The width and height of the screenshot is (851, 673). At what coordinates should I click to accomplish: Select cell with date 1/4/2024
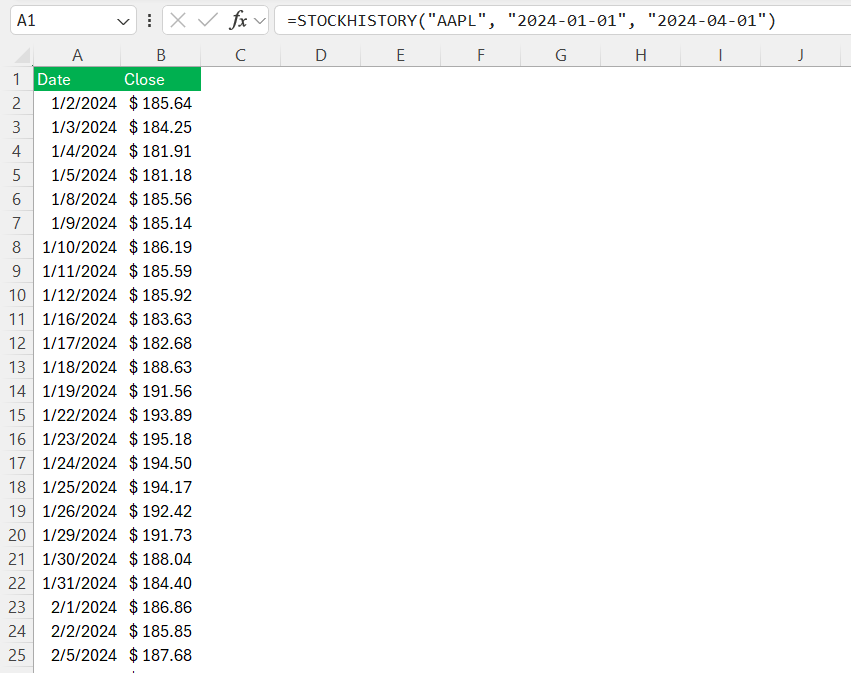[77, 151]
